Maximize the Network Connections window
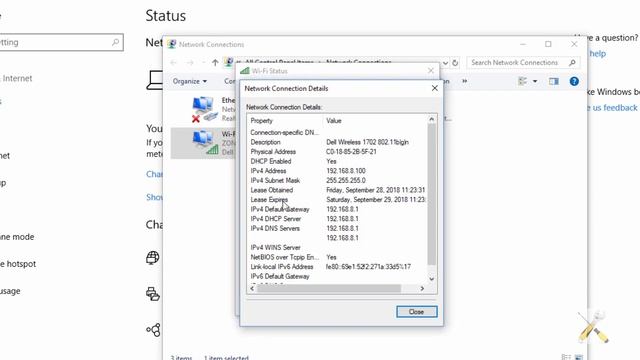The width and height of the screenshot is (640, 360). click(548, 44)
